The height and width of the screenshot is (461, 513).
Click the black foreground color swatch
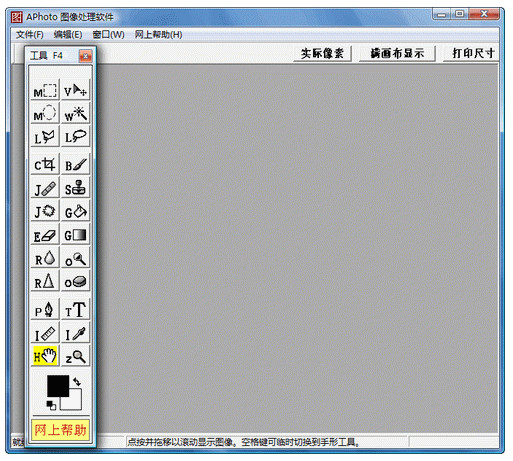click(x=58, y=386)
